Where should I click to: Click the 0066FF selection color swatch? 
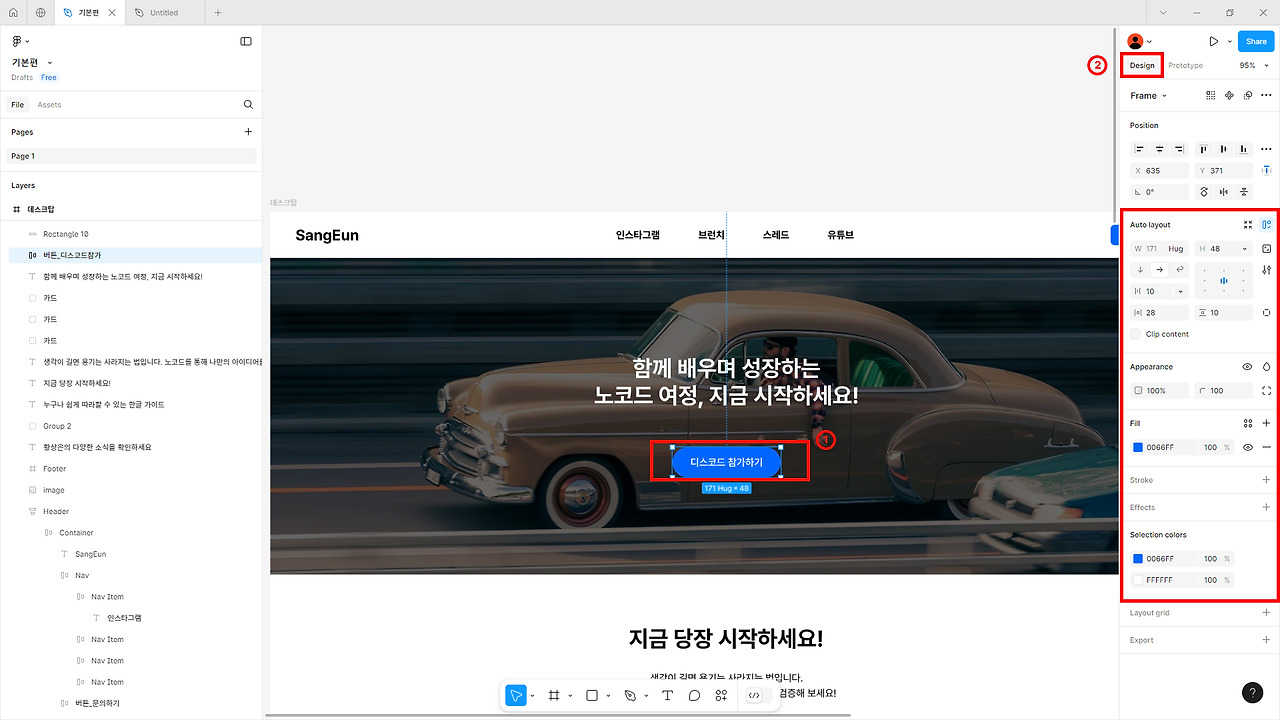pos(1140,558)
